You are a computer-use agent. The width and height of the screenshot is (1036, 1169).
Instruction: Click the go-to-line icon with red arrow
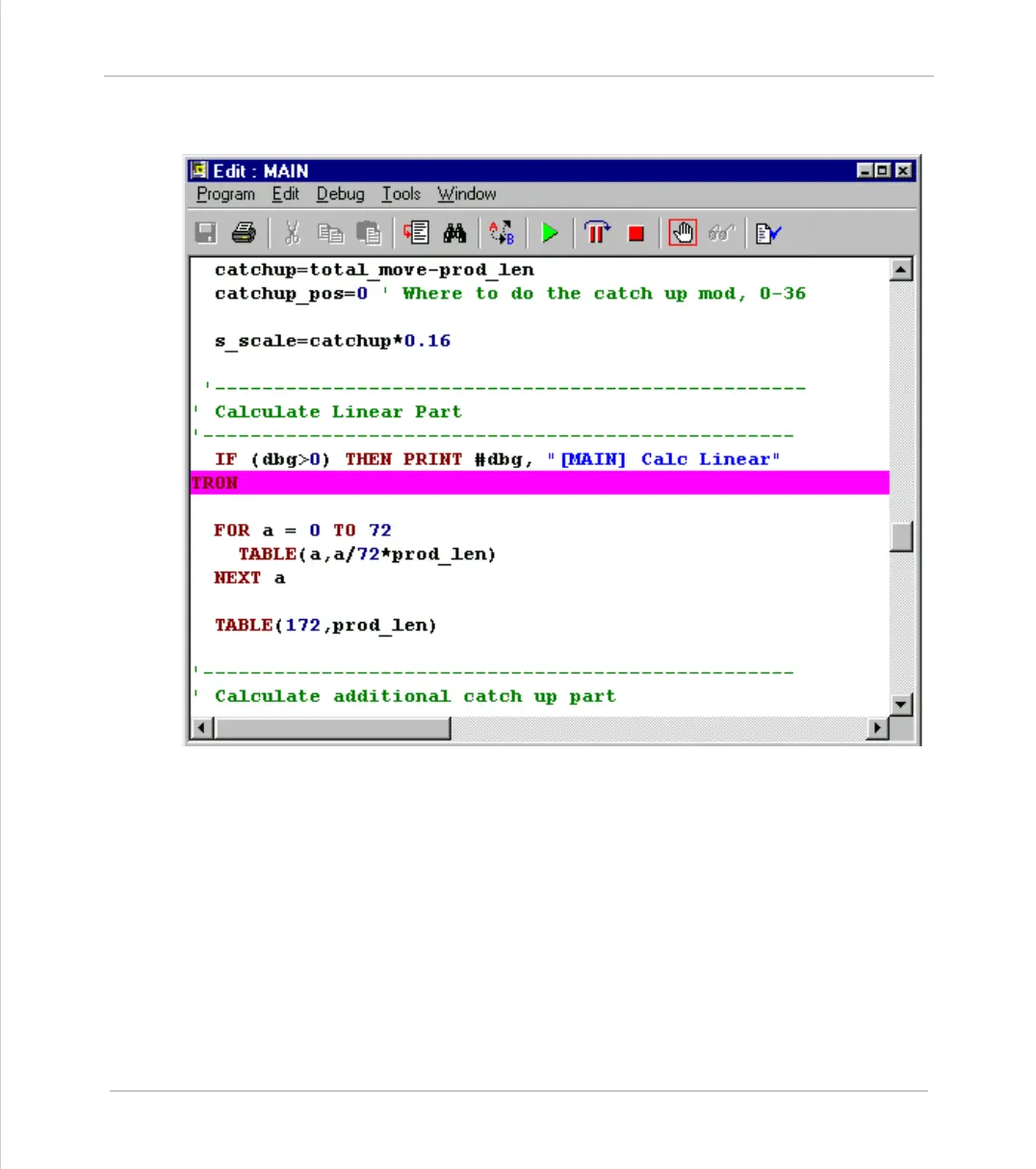[x=416, y=232]
